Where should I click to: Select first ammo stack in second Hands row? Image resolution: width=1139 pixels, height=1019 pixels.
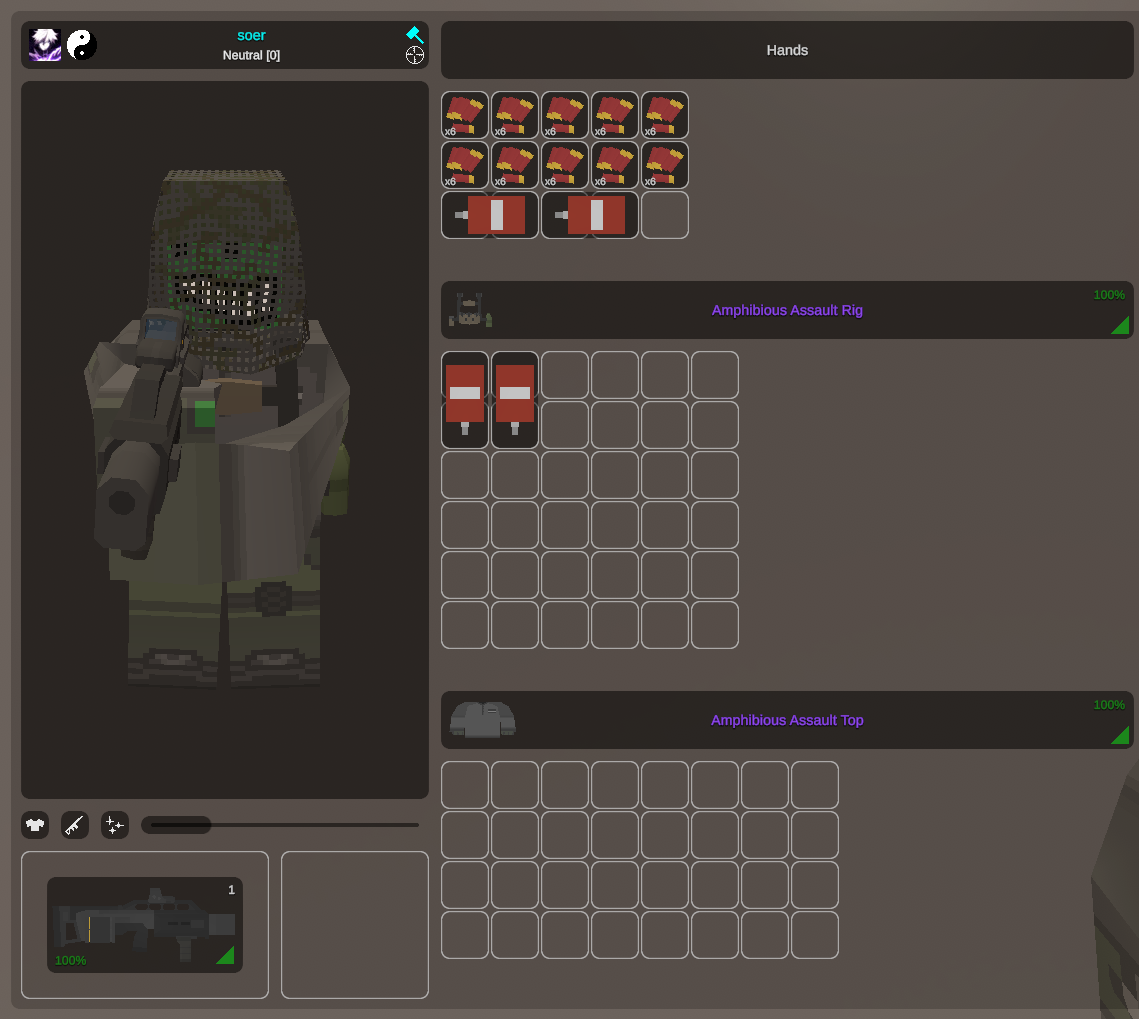[465, 165]
